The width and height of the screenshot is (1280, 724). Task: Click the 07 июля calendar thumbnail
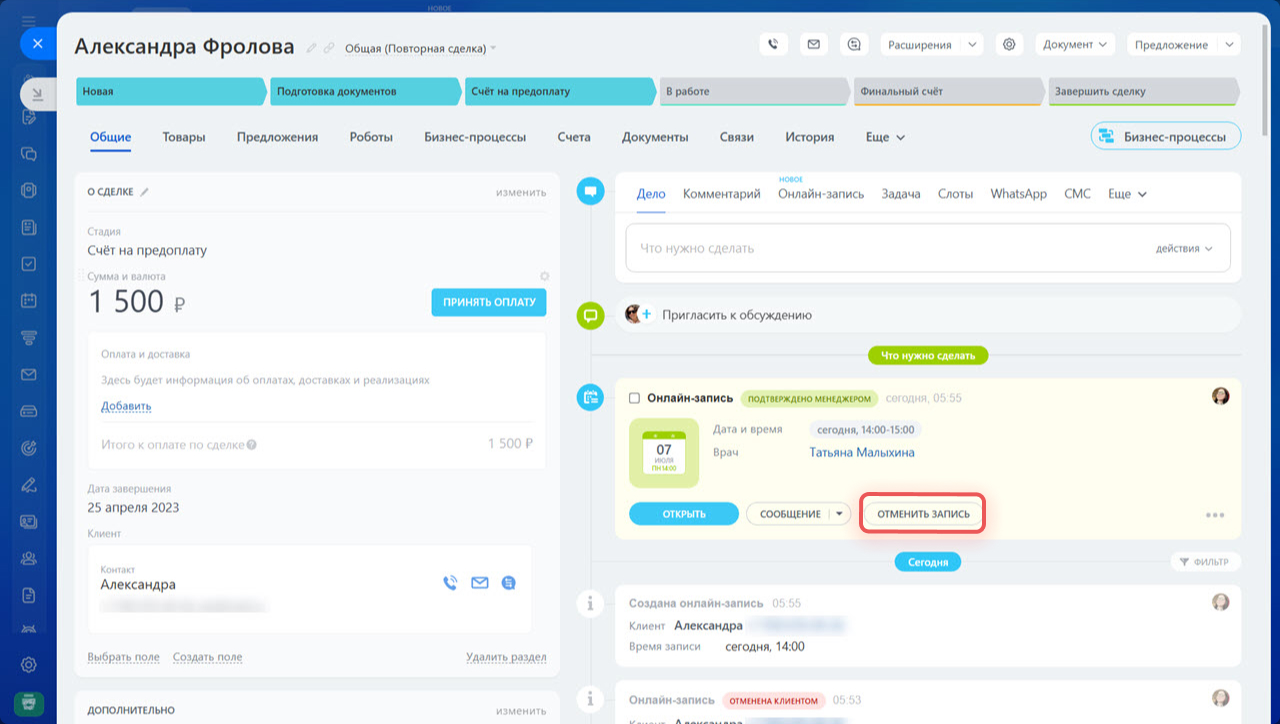click(x=664, y=453)
